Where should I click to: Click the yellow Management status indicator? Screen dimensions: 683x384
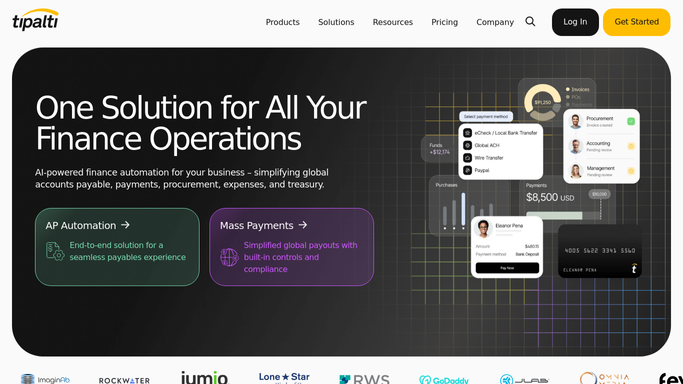(x=631, y=171)
